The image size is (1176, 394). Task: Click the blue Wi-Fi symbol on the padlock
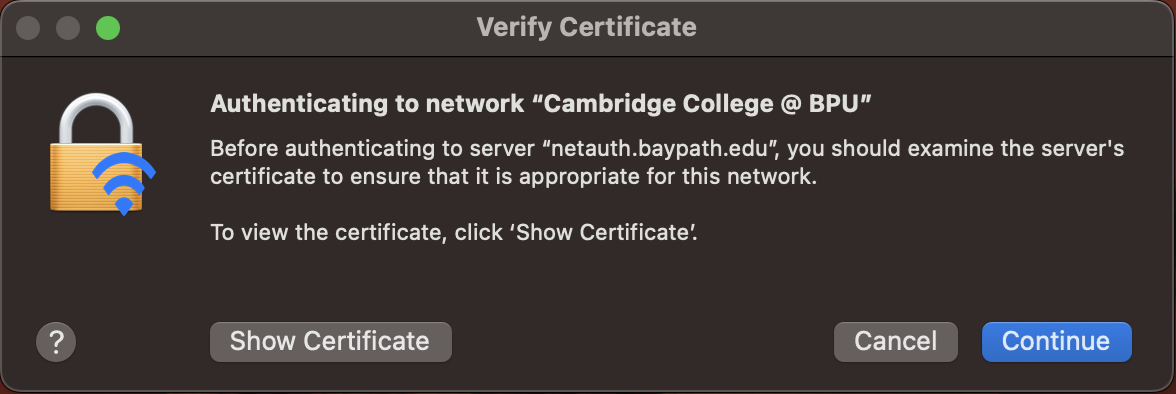coord(124,182)
